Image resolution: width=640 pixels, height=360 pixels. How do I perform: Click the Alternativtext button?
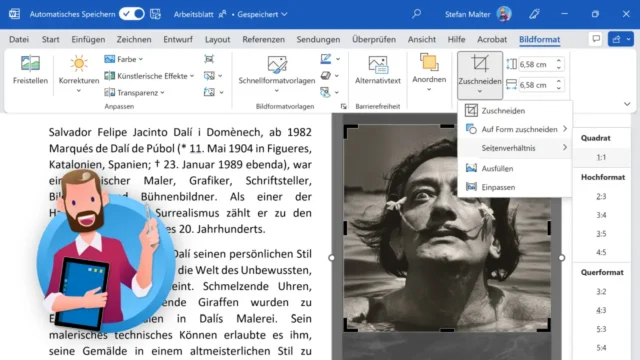378,70
